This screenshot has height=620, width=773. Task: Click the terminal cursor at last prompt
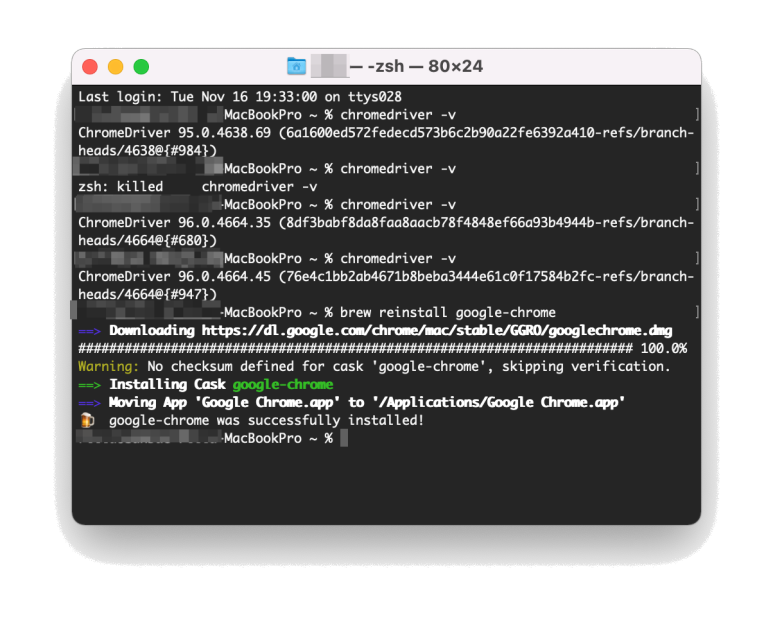tap(344, 438)
